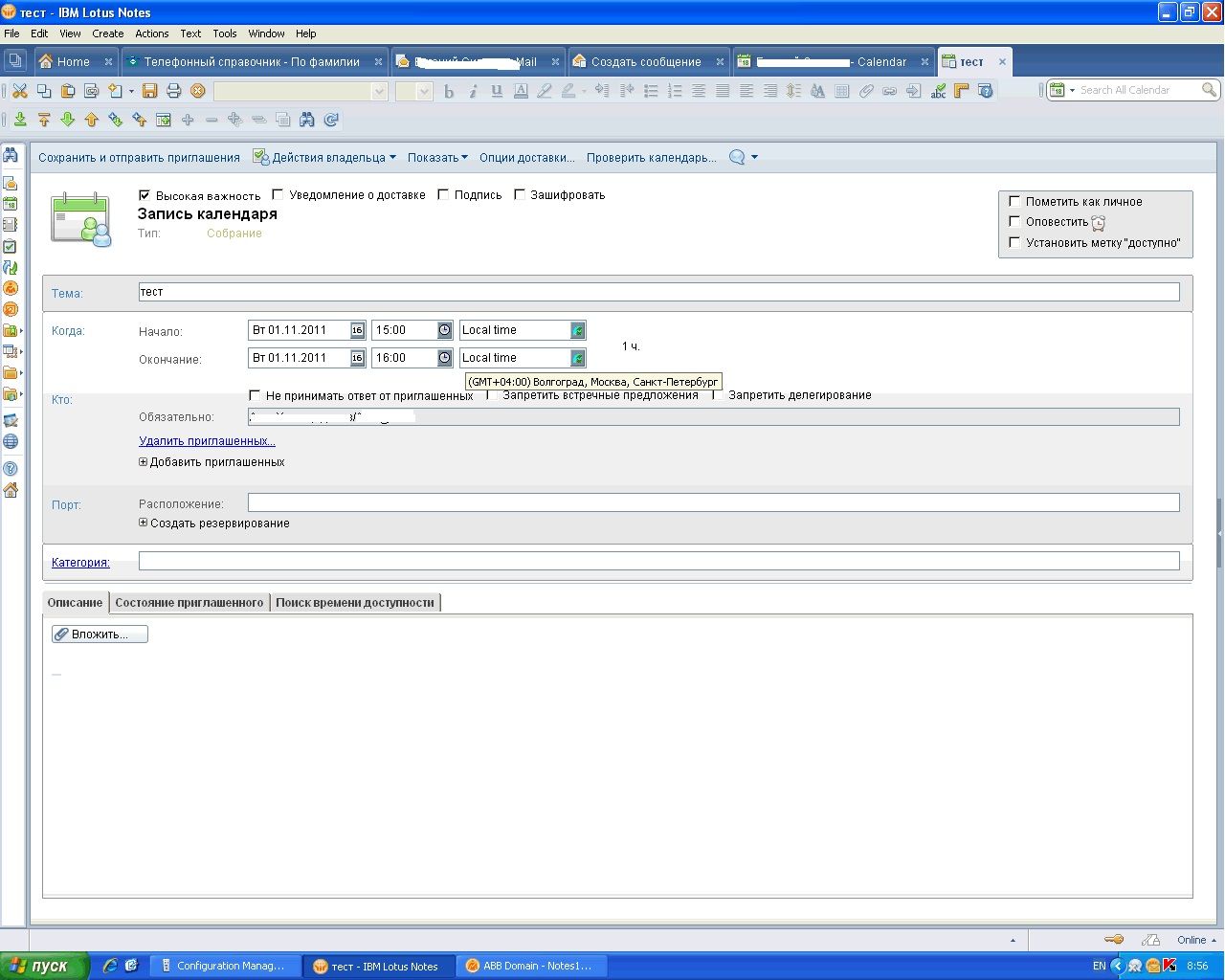This screenshot has height=980, width=1225.
Task: Open the start date calendar picker
Action: tap(357, 330)
